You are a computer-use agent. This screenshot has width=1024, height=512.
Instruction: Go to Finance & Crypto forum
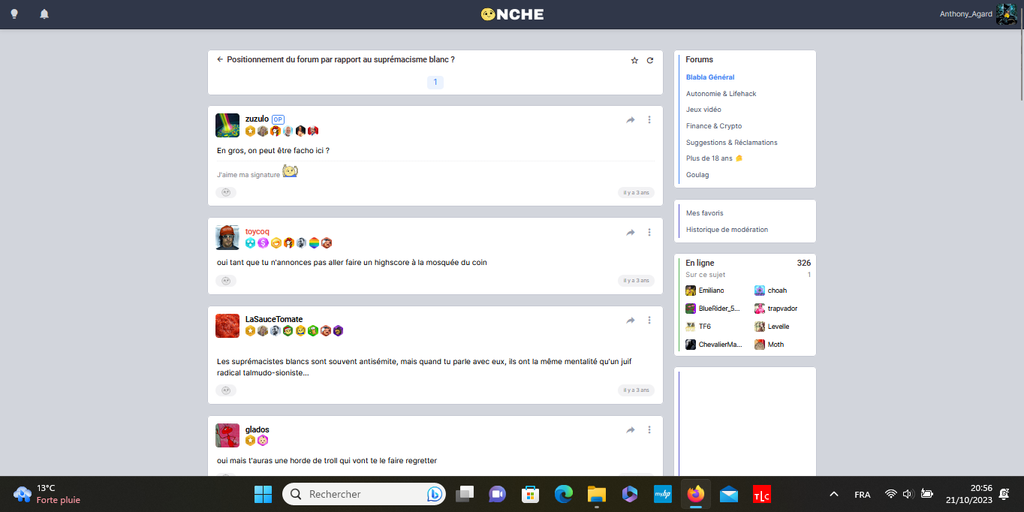(714, 126)
